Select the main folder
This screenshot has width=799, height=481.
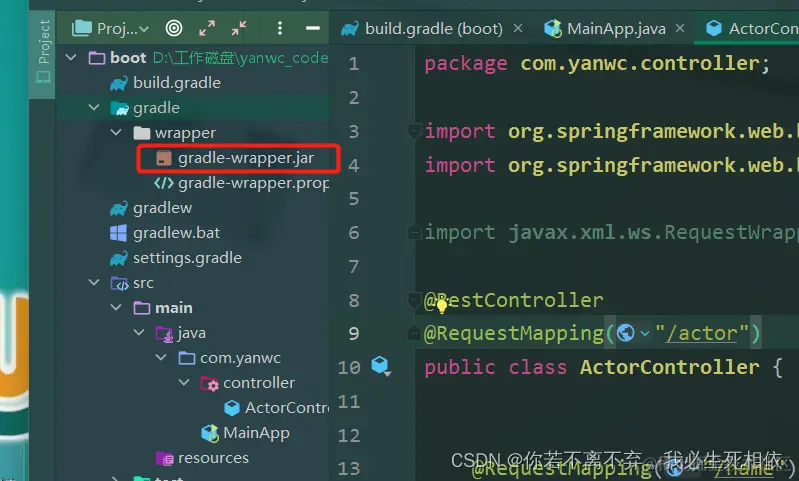pyautogui.click(x=174, y=308)
